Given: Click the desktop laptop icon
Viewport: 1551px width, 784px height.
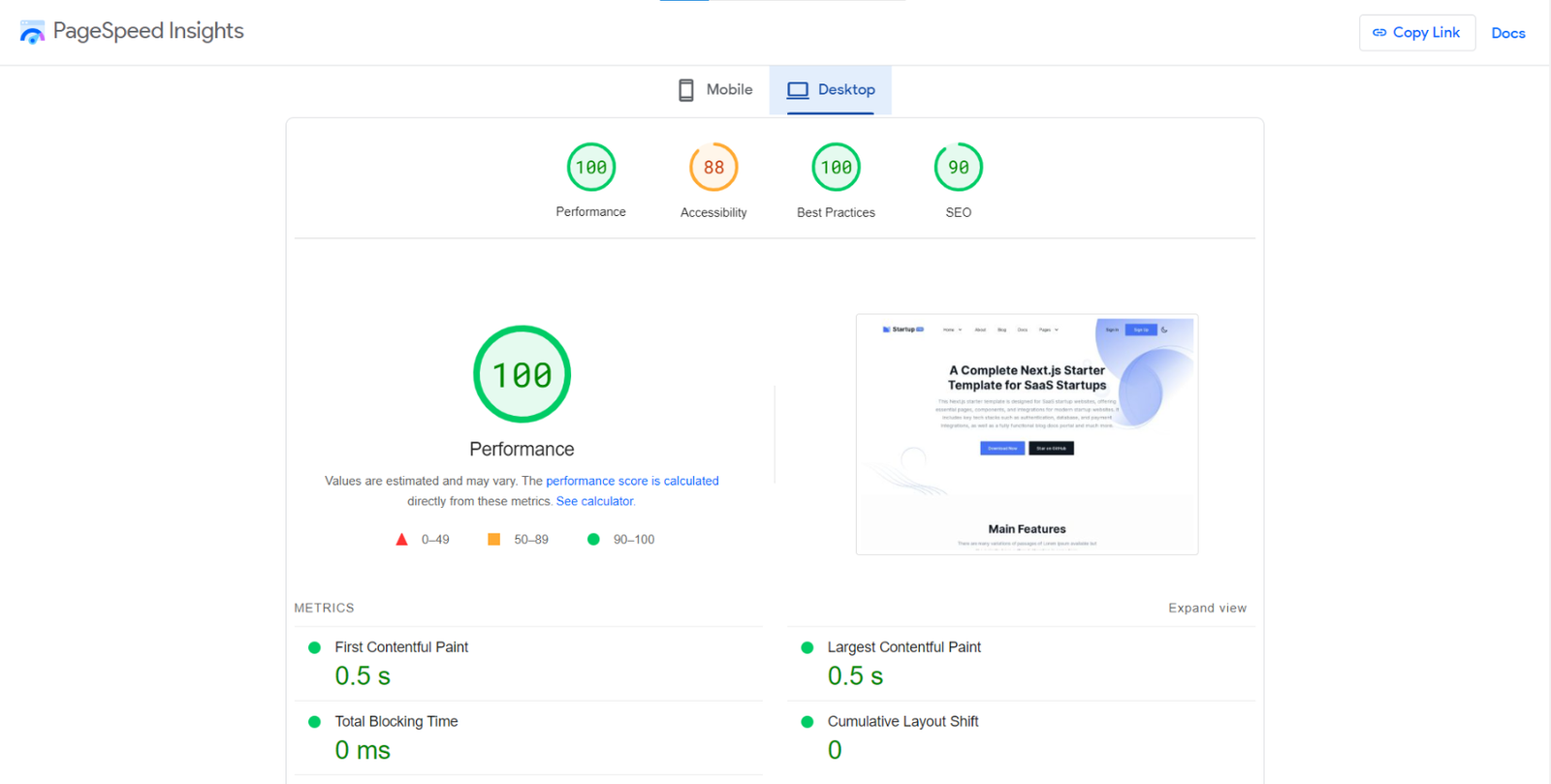Looking at the screenshot, I should coord(798,90).
